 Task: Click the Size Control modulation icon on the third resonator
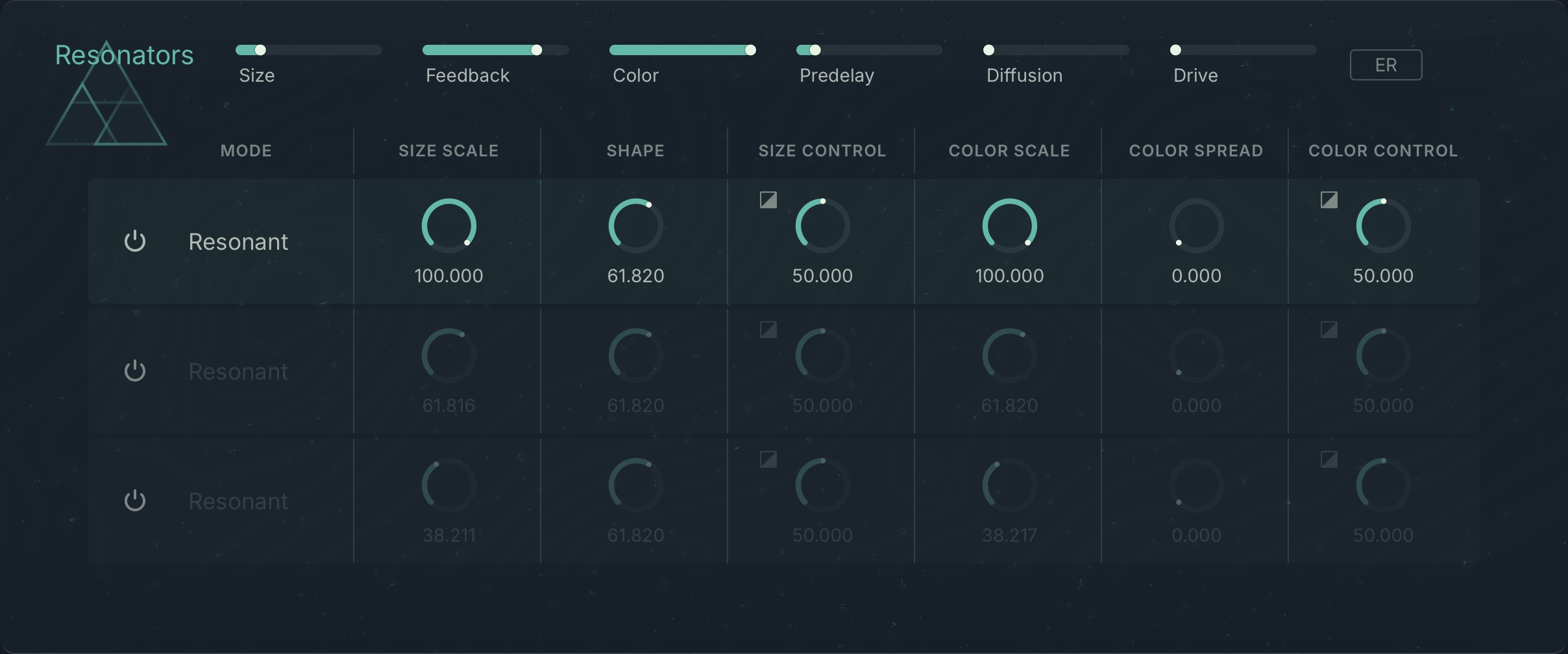coord(768,459)
